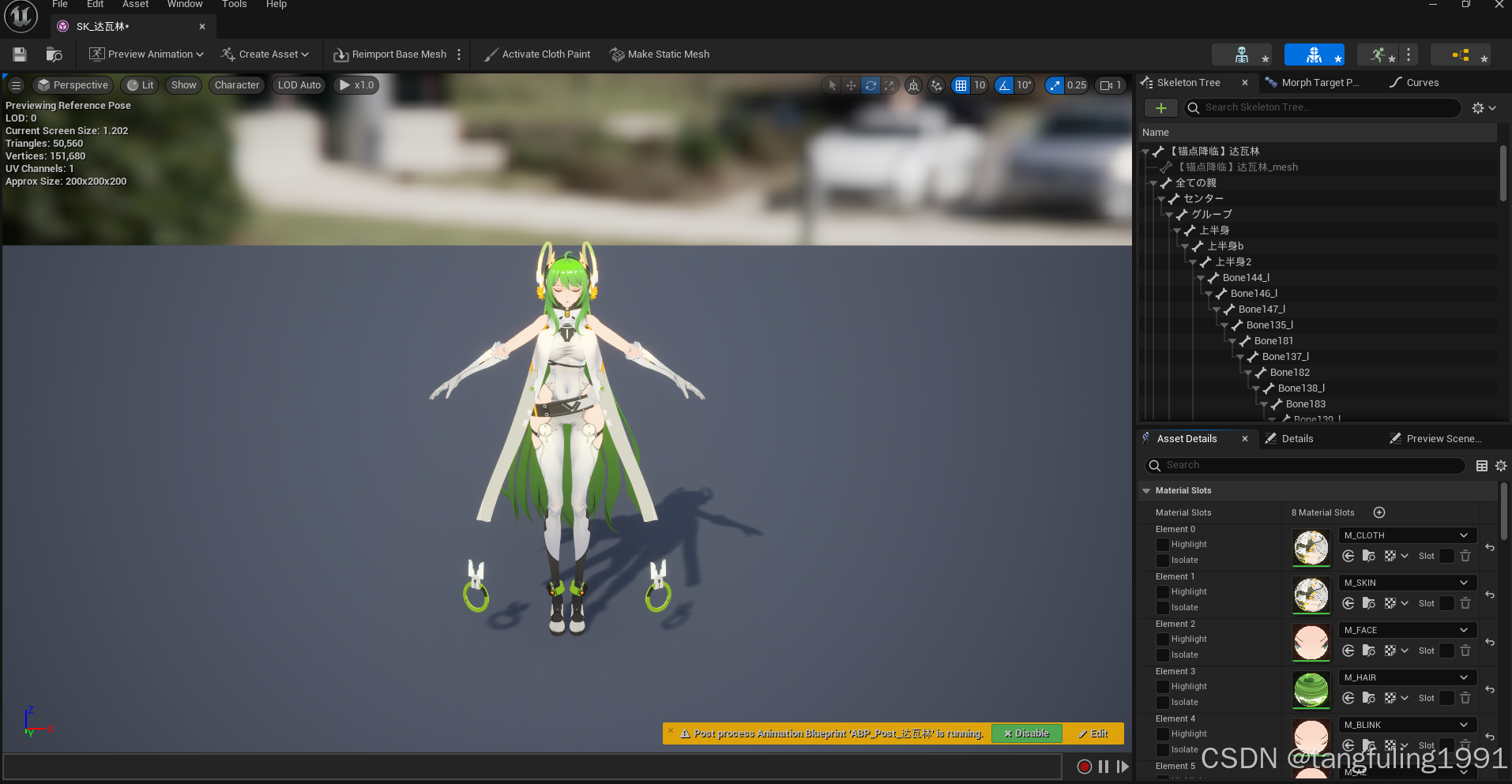The width and height of the screenshot is (1512, 784).
Task: Open the viewport hamburger options menu
Action: (x=16, y=85)
